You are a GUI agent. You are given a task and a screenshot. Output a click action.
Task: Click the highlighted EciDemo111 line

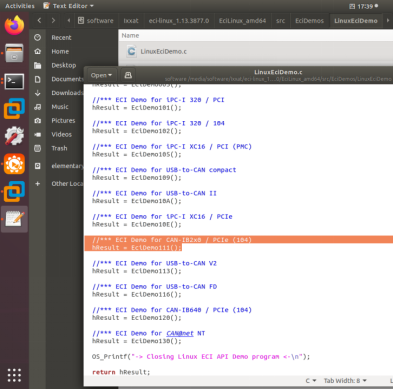click(137, 248)
